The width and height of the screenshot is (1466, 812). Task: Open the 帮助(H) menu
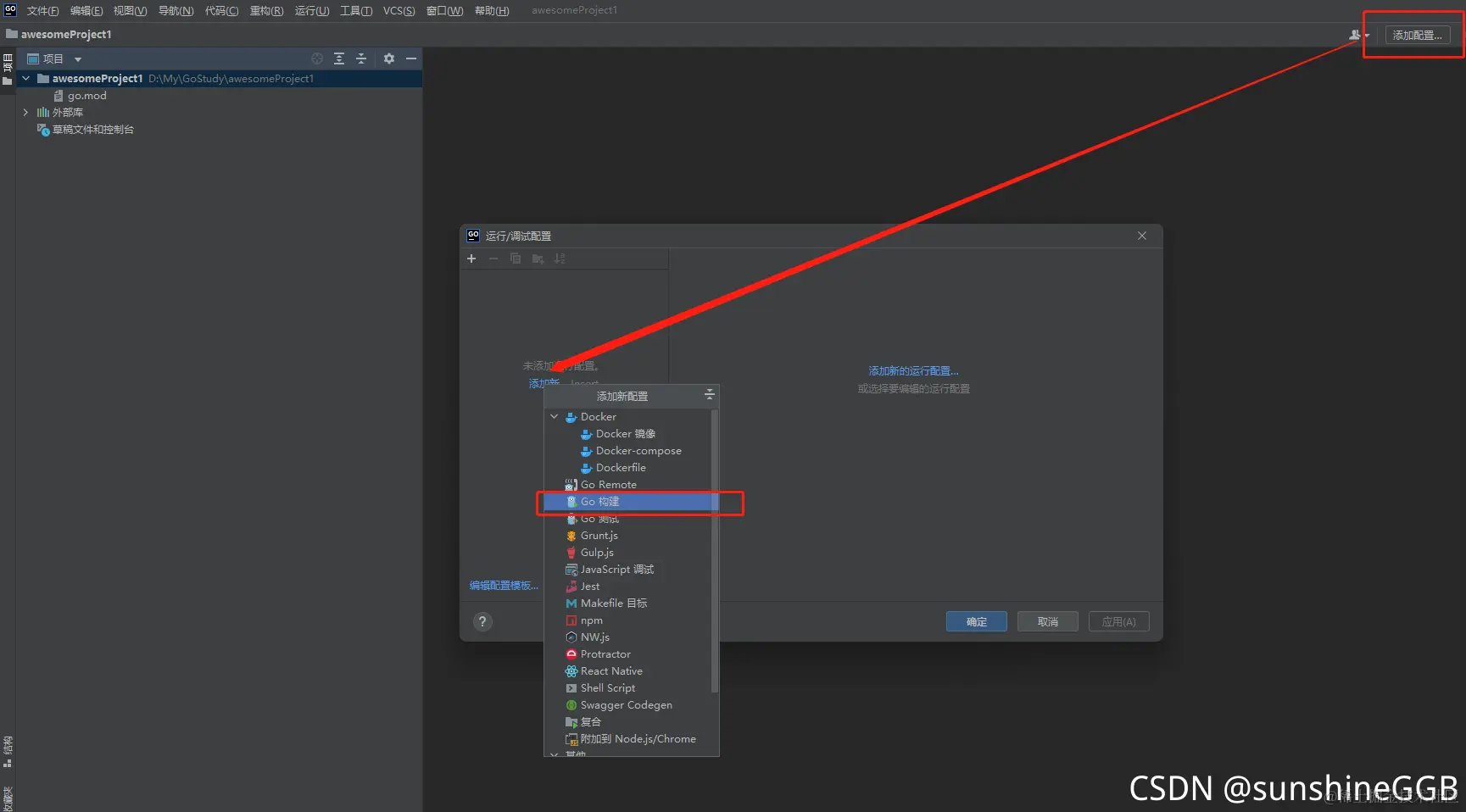(x=492, y=11)
